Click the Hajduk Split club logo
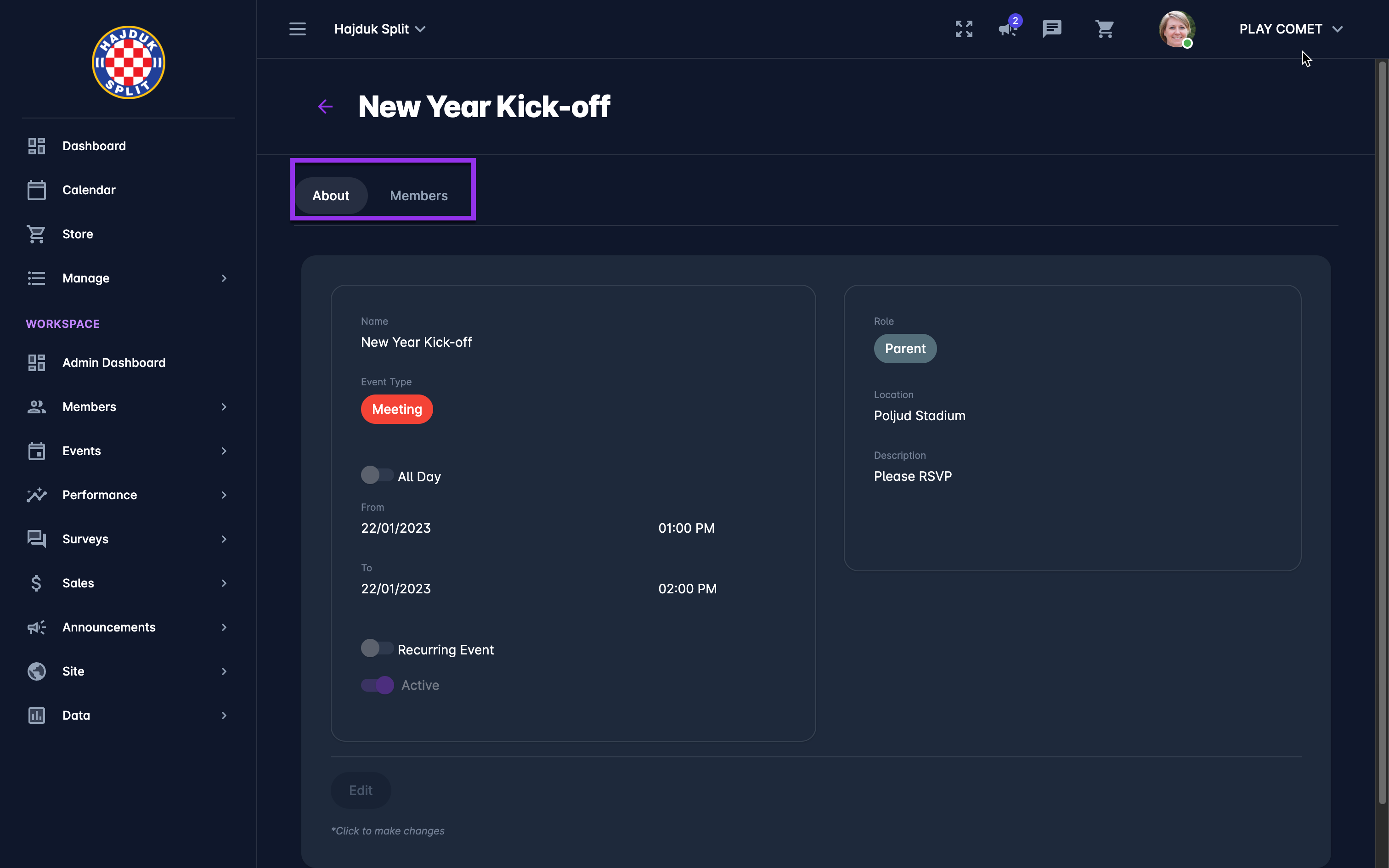The height and width of the screenshot is (868, 1389). point(129,62)
